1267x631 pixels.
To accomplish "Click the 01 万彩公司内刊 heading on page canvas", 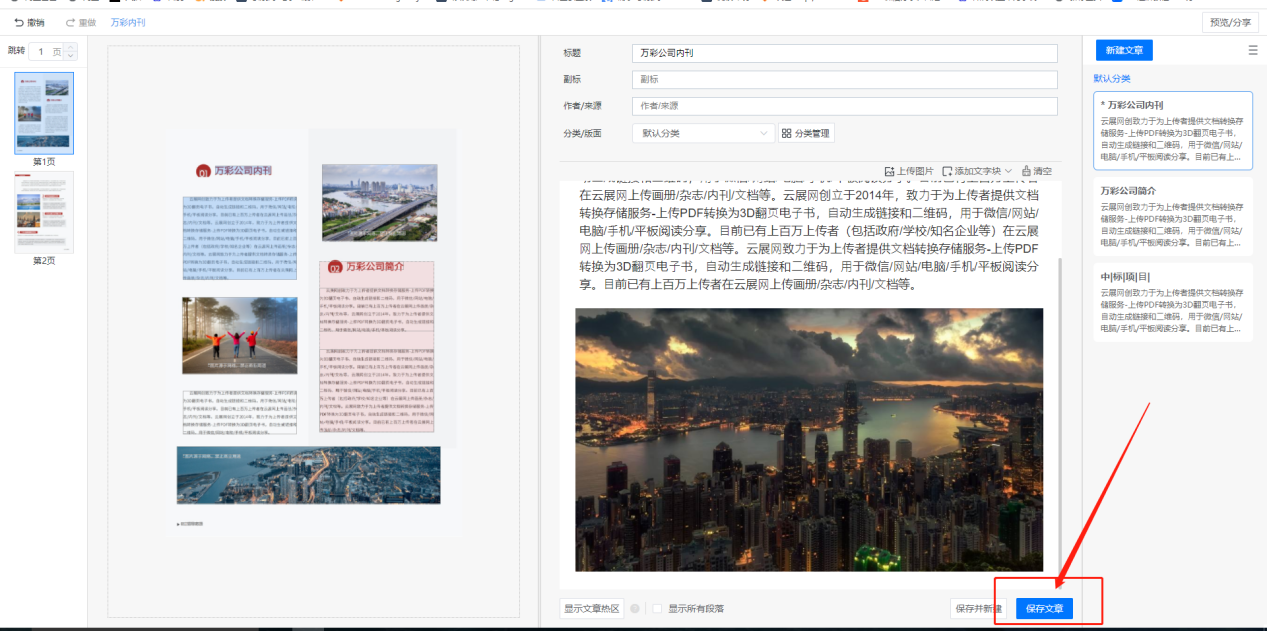I will click(x=234, y=171).
